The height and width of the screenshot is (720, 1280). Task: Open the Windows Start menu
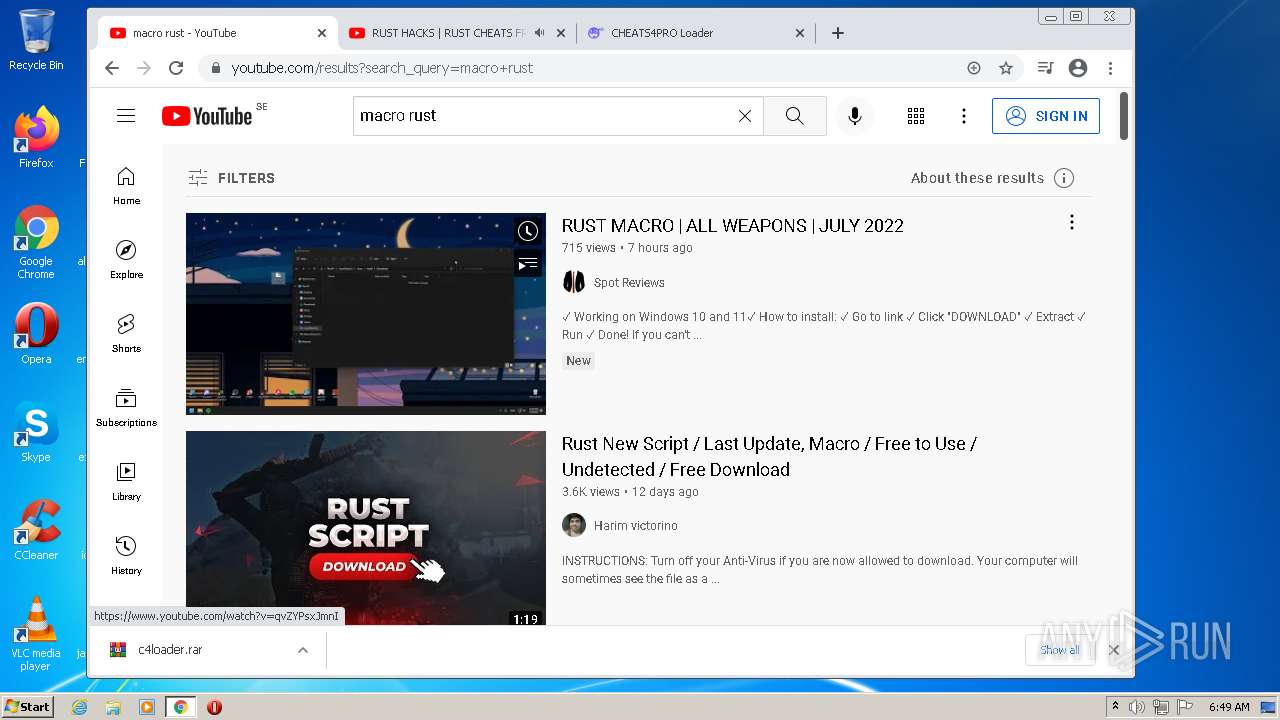coord(27,707)
